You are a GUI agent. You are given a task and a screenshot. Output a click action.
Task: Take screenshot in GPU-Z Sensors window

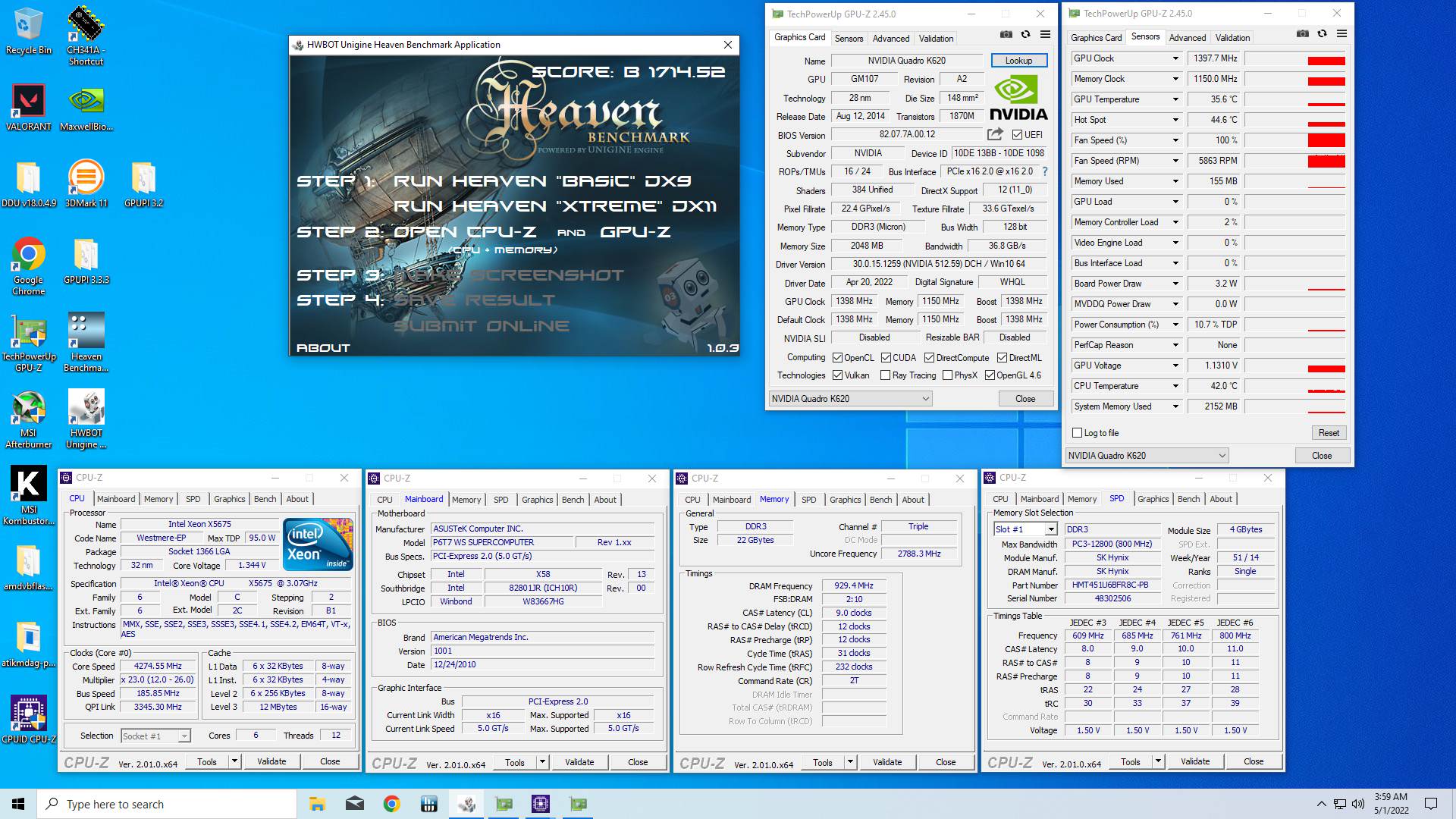(x=1302, y=33)
